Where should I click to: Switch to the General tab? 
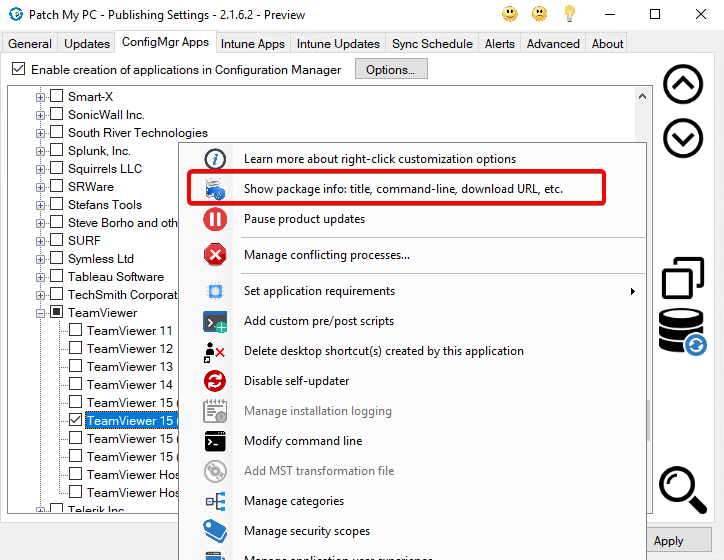[x=30, y=44]
